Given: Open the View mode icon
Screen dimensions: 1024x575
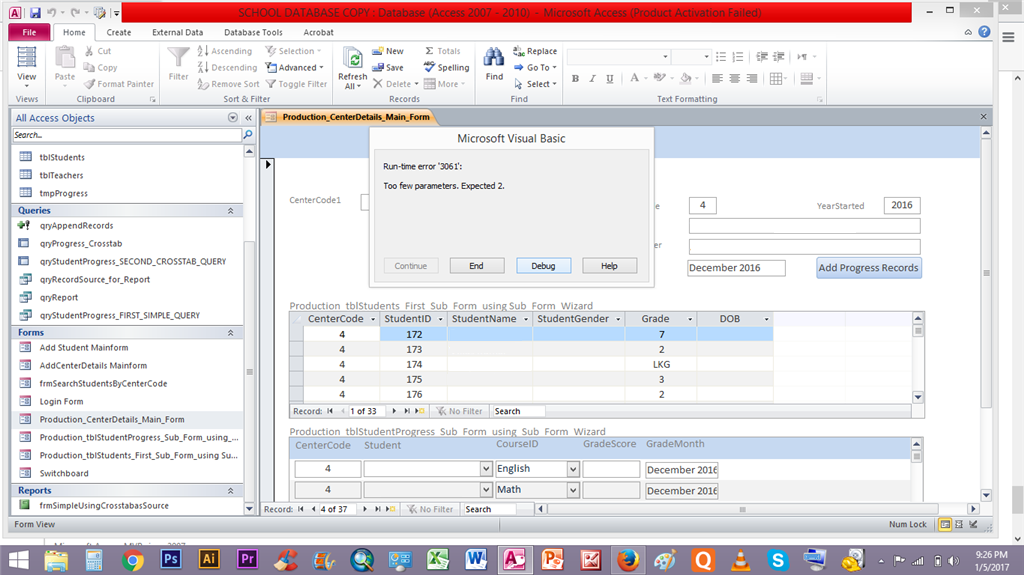Looking at the screenshot, I should pos(27,58).
